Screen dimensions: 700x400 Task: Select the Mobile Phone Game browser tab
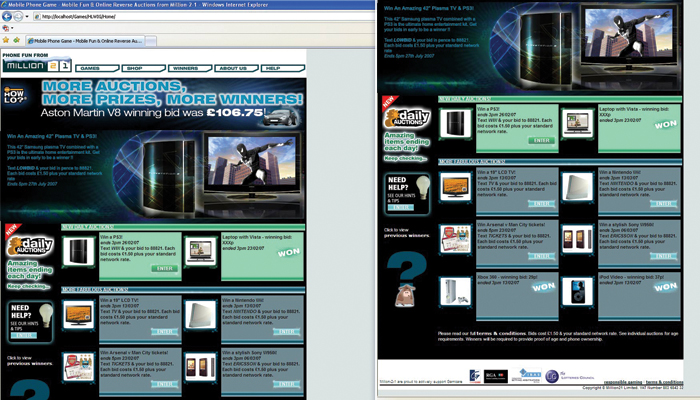coord(85,41)
